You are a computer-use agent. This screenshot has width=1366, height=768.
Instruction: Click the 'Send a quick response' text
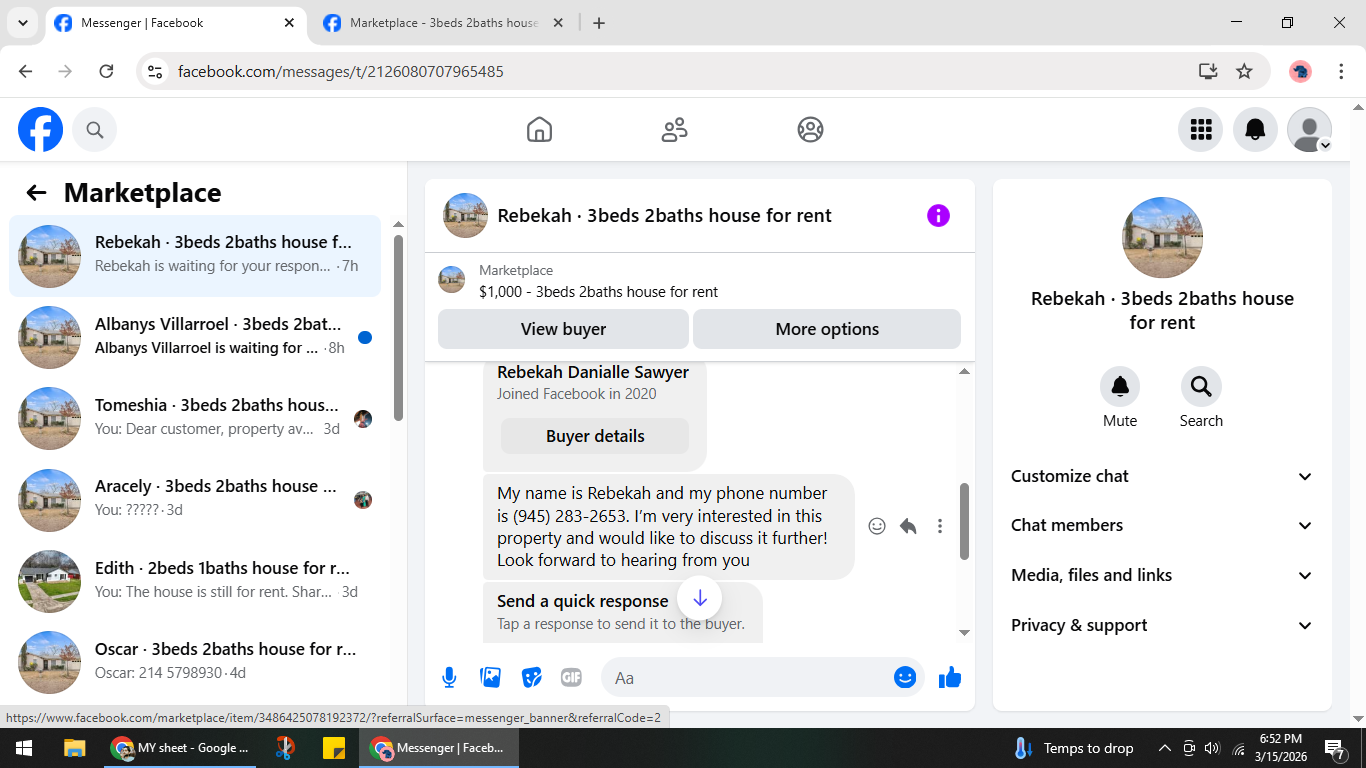coord(583,601)
